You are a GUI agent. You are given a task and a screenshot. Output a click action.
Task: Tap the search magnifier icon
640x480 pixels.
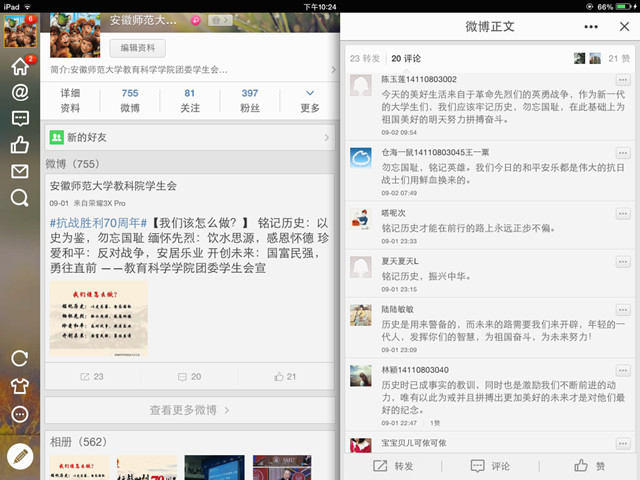pos(19,198)
